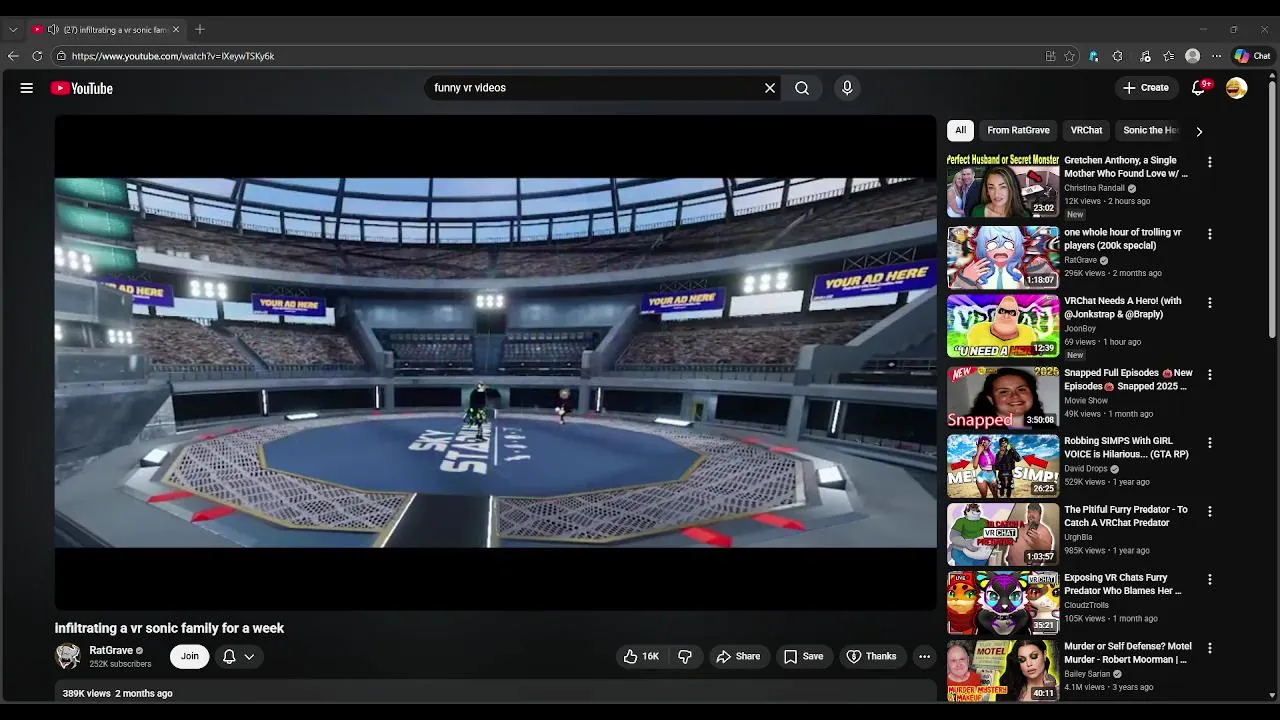Open the Create menu button
This screenshot has width=1280, height=720.
click(1146, 88)
